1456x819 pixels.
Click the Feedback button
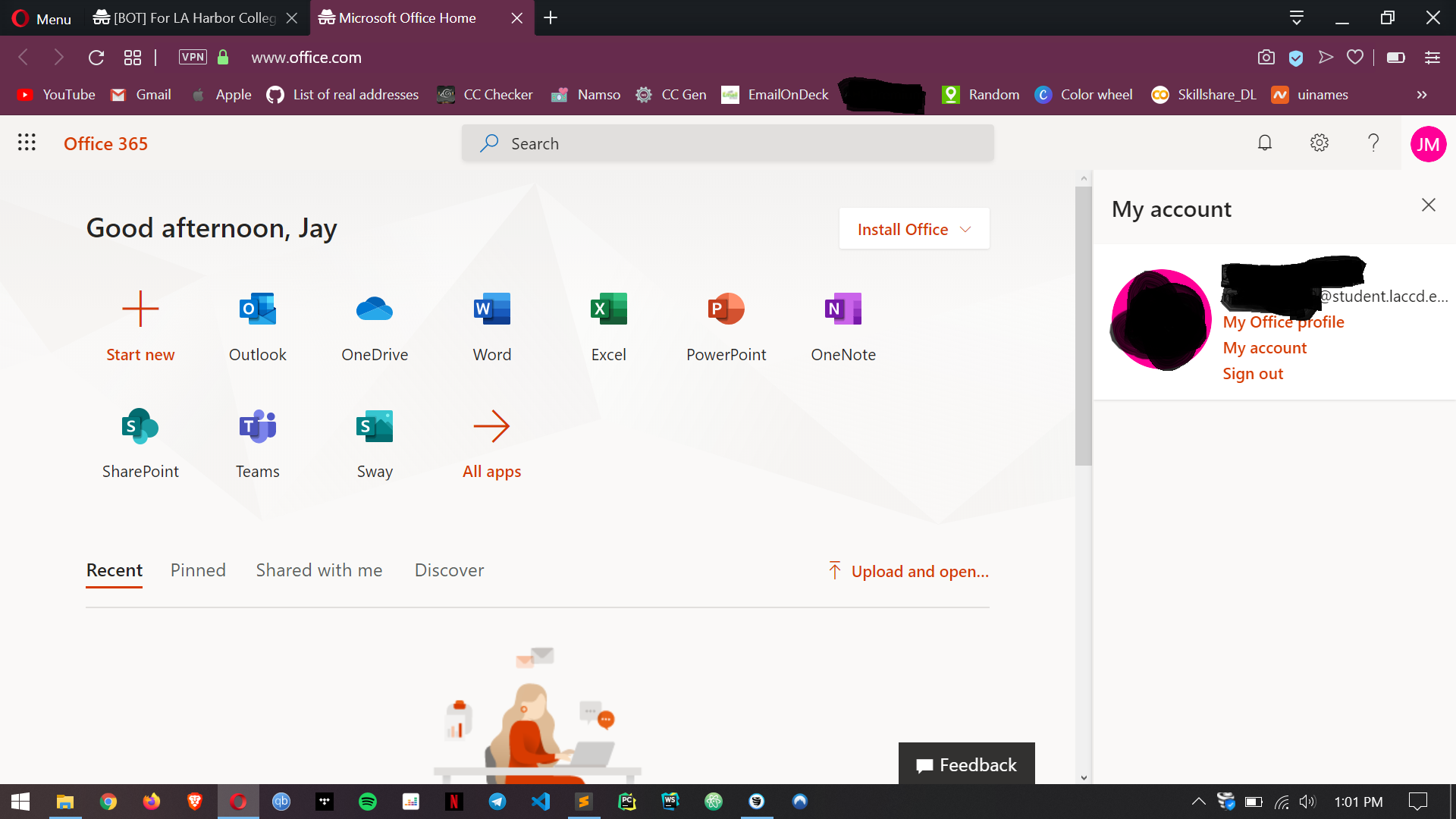click(x=966, y=764)
